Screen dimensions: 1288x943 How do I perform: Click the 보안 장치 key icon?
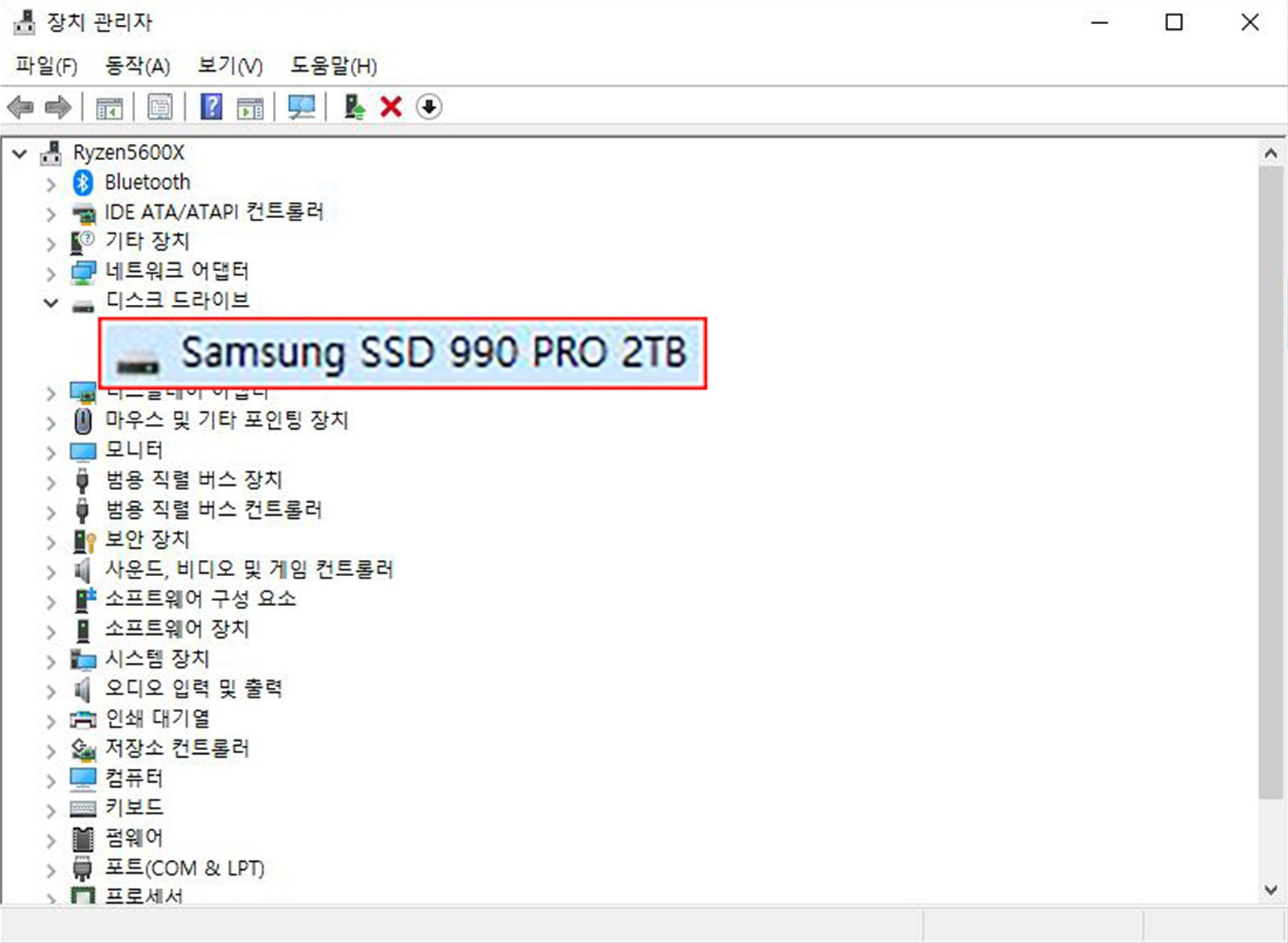[84, 540]
